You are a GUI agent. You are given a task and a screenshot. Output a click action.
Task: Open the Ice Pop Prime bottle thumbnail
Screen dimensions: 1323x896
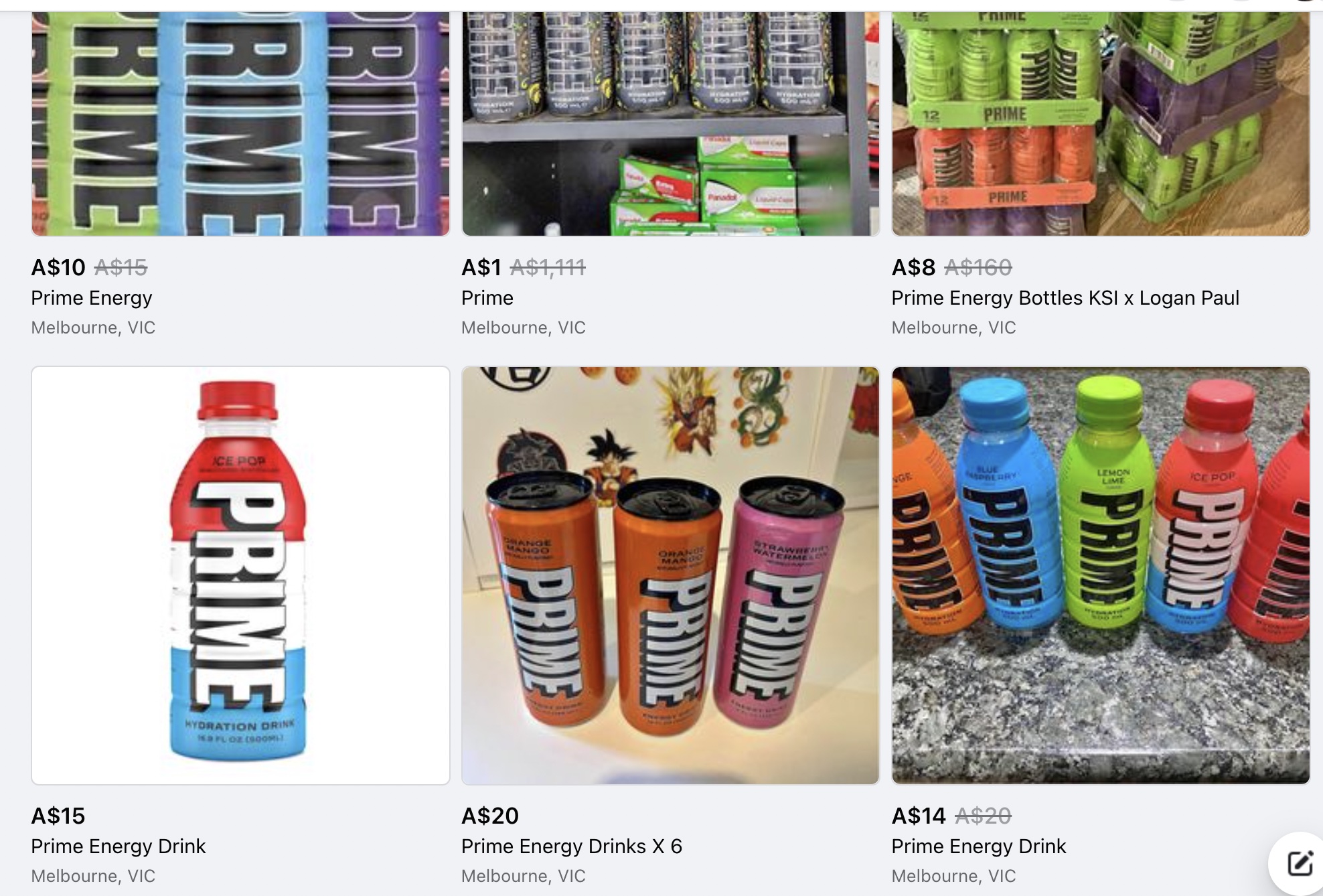pos(240,575)
